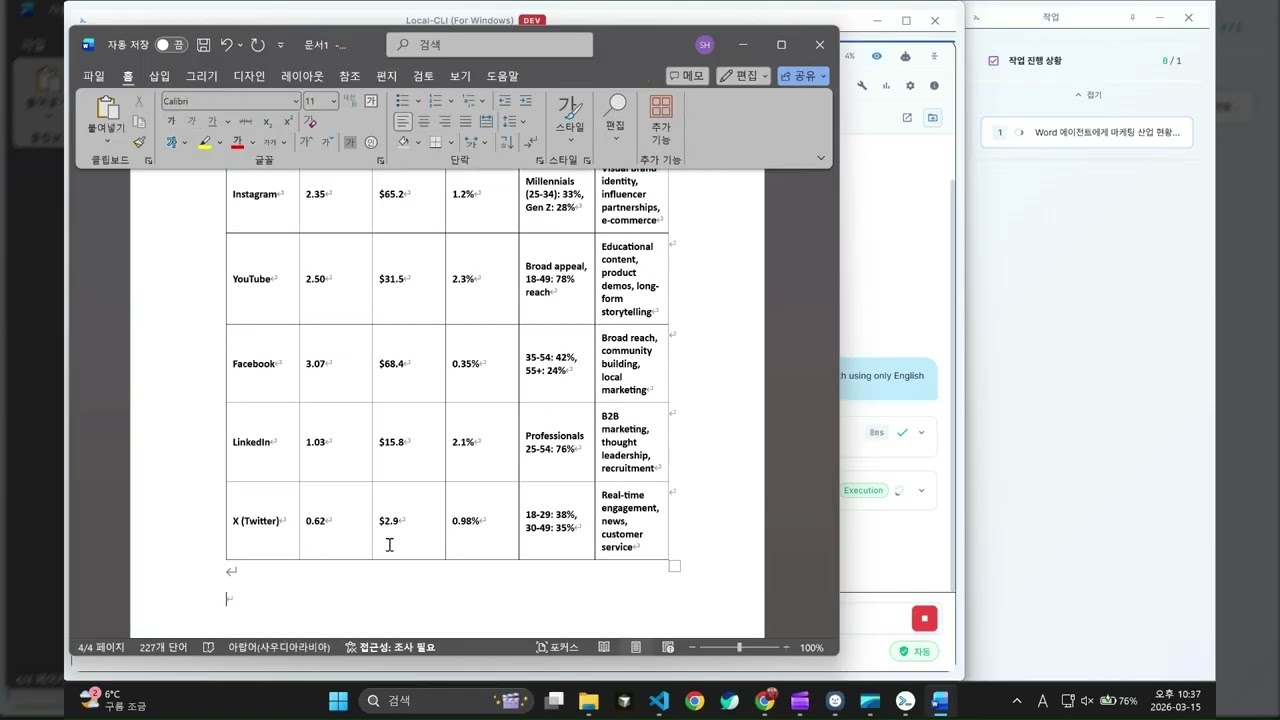Open Calibri font name dropdown
This screenshot has width=1280, height=720.
pos(296,101)
